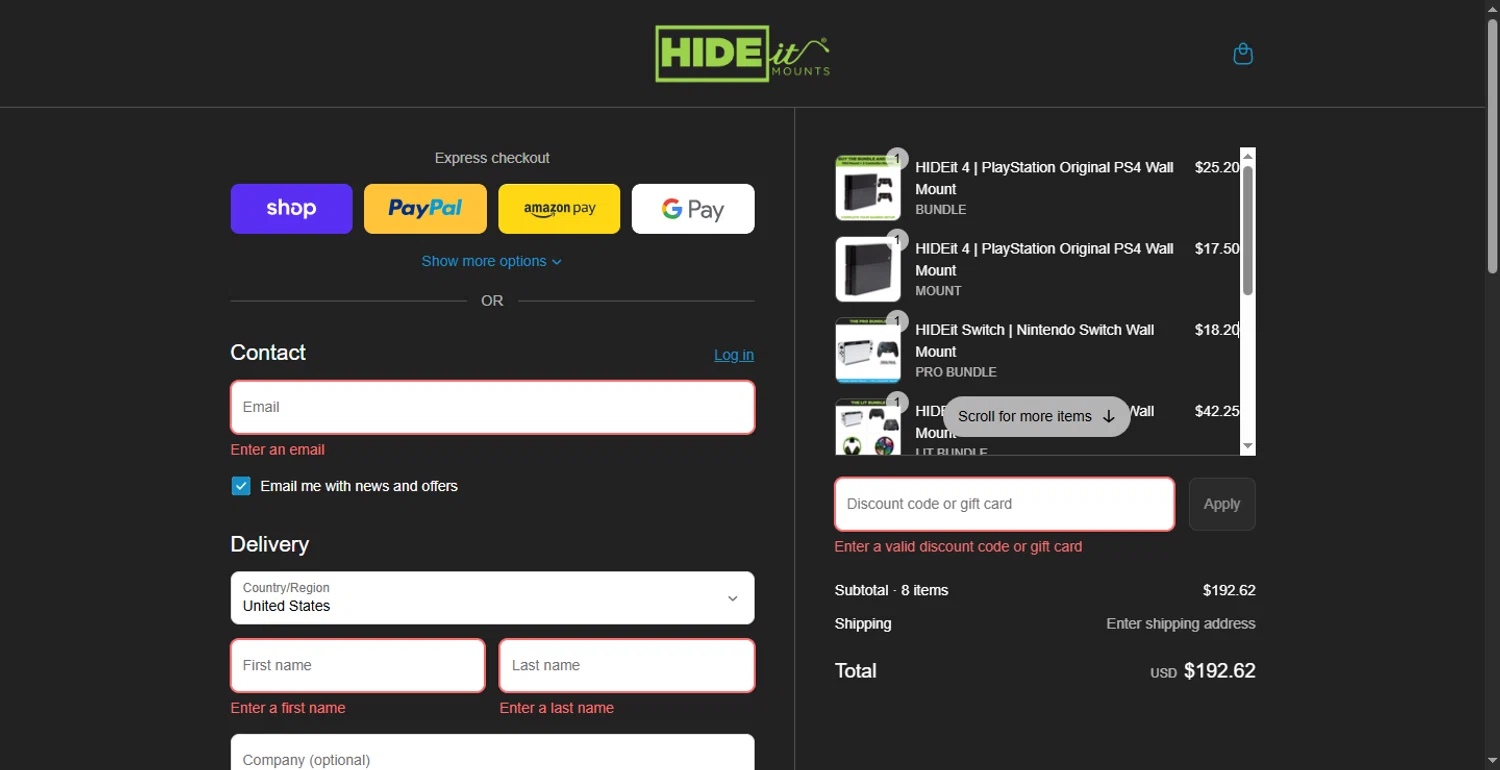Click the order list scrollbar down arrow
The width and height of the screenshot is (1500, 770).
pos(1248,447)
